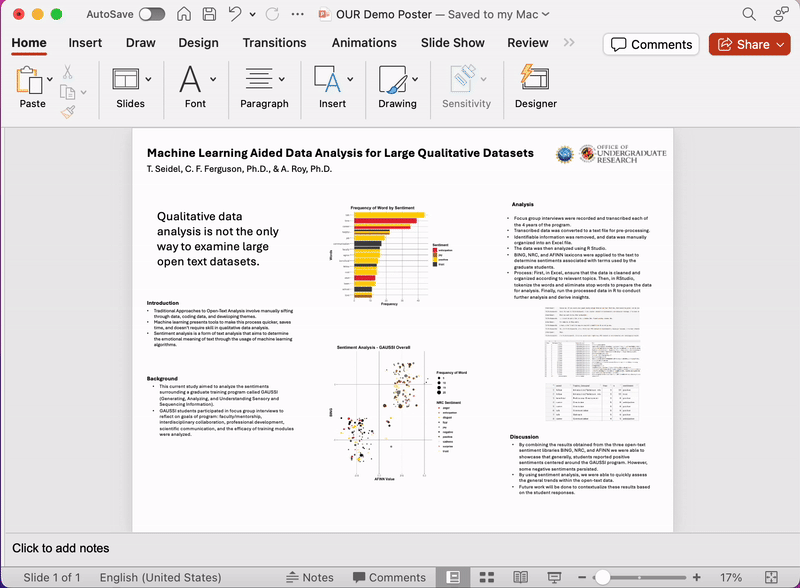Open the Animations ribbon tab
800x588 pixels.
point(364,43)
